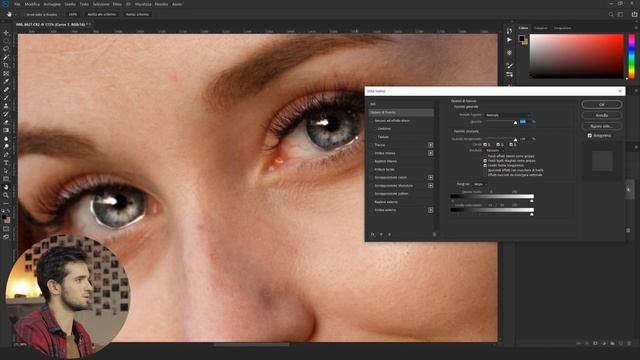Click the Share icon at top right
640x360 pixels.
634,14
